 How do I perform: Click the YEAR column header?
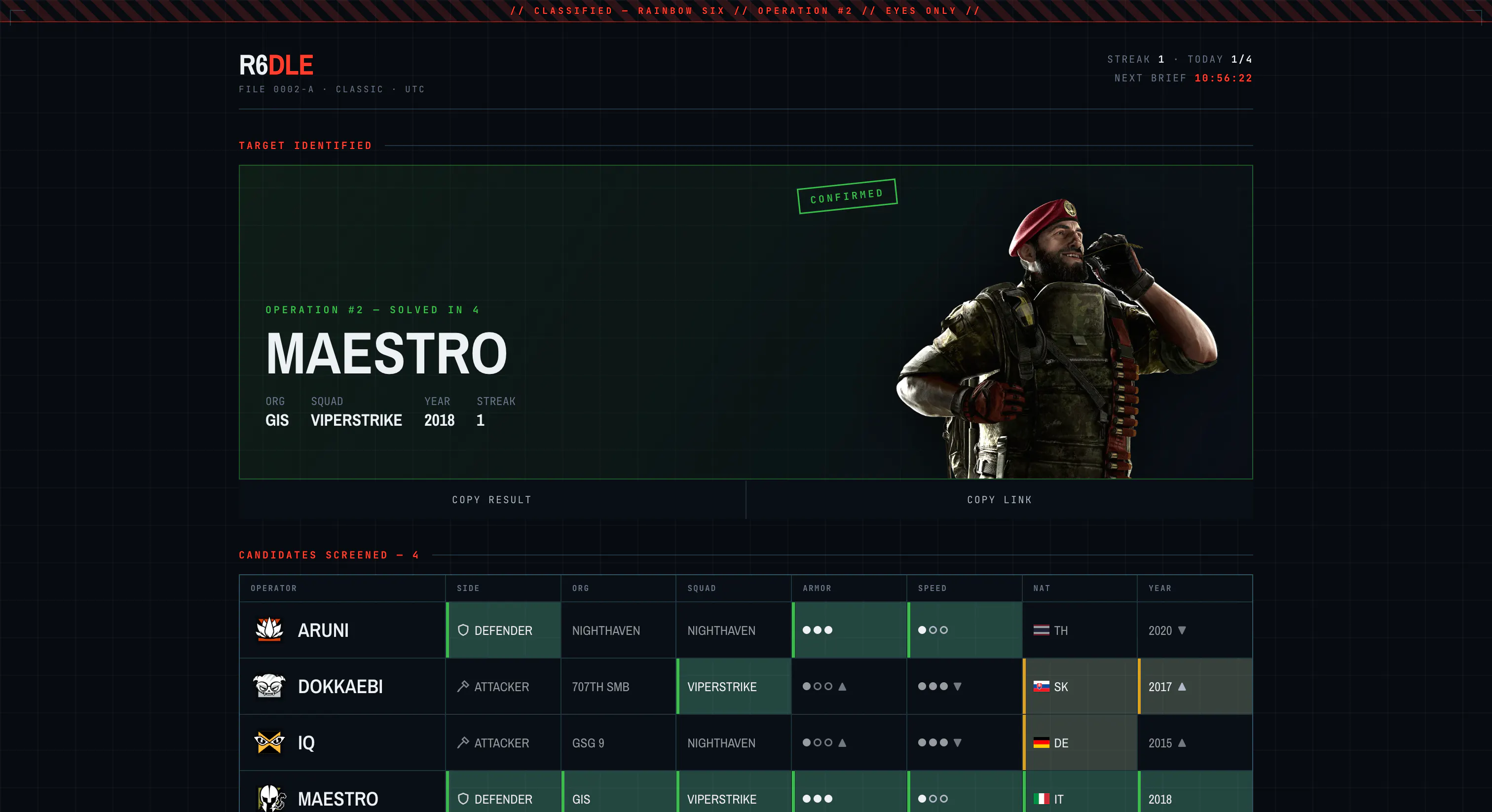click(1159, 588)
